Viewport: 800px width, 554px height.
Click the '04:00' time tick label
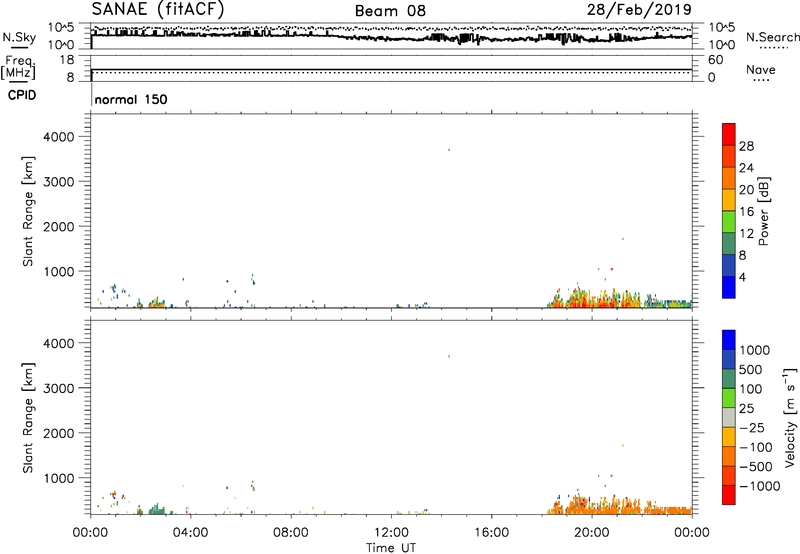[x=190, y=533]
